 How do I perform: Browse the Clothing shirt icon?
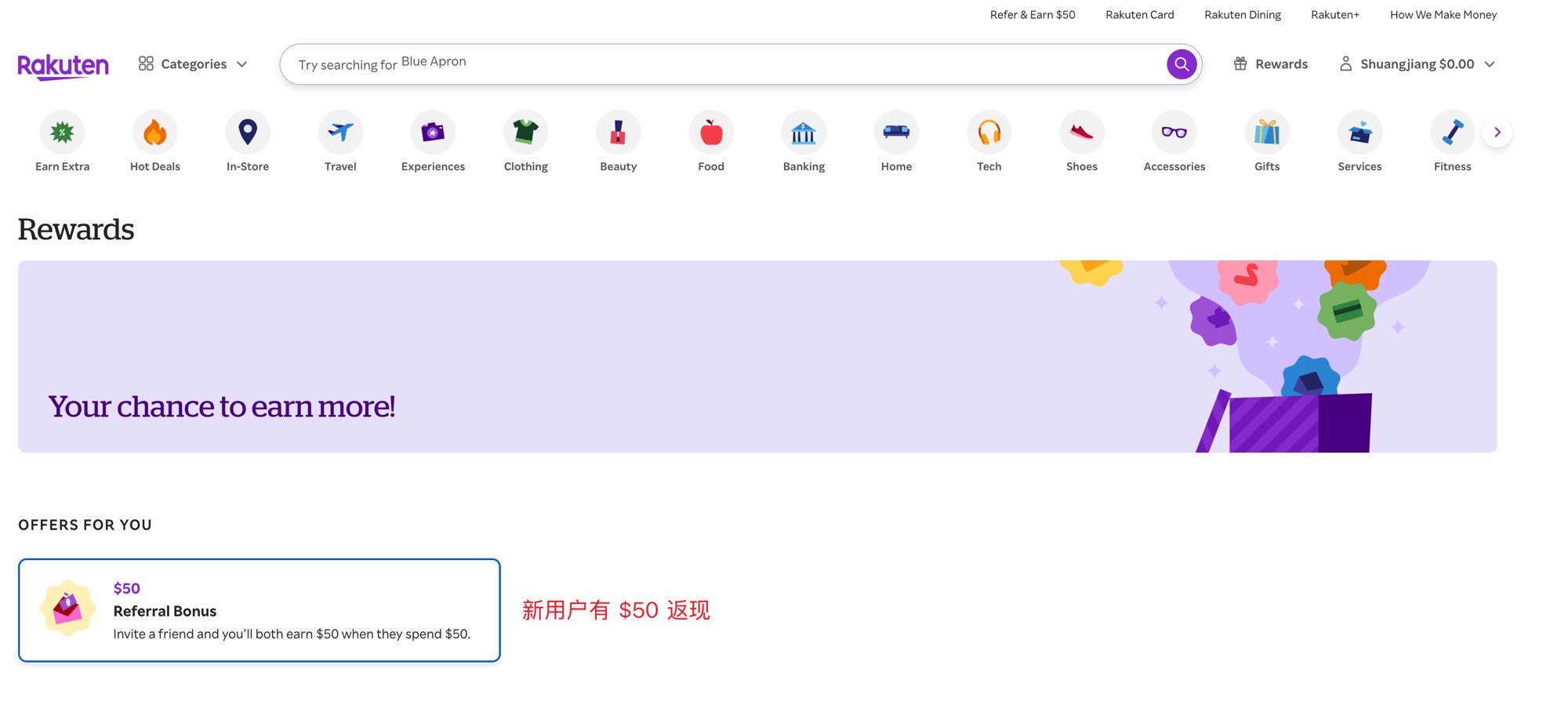tap(526, 133)
